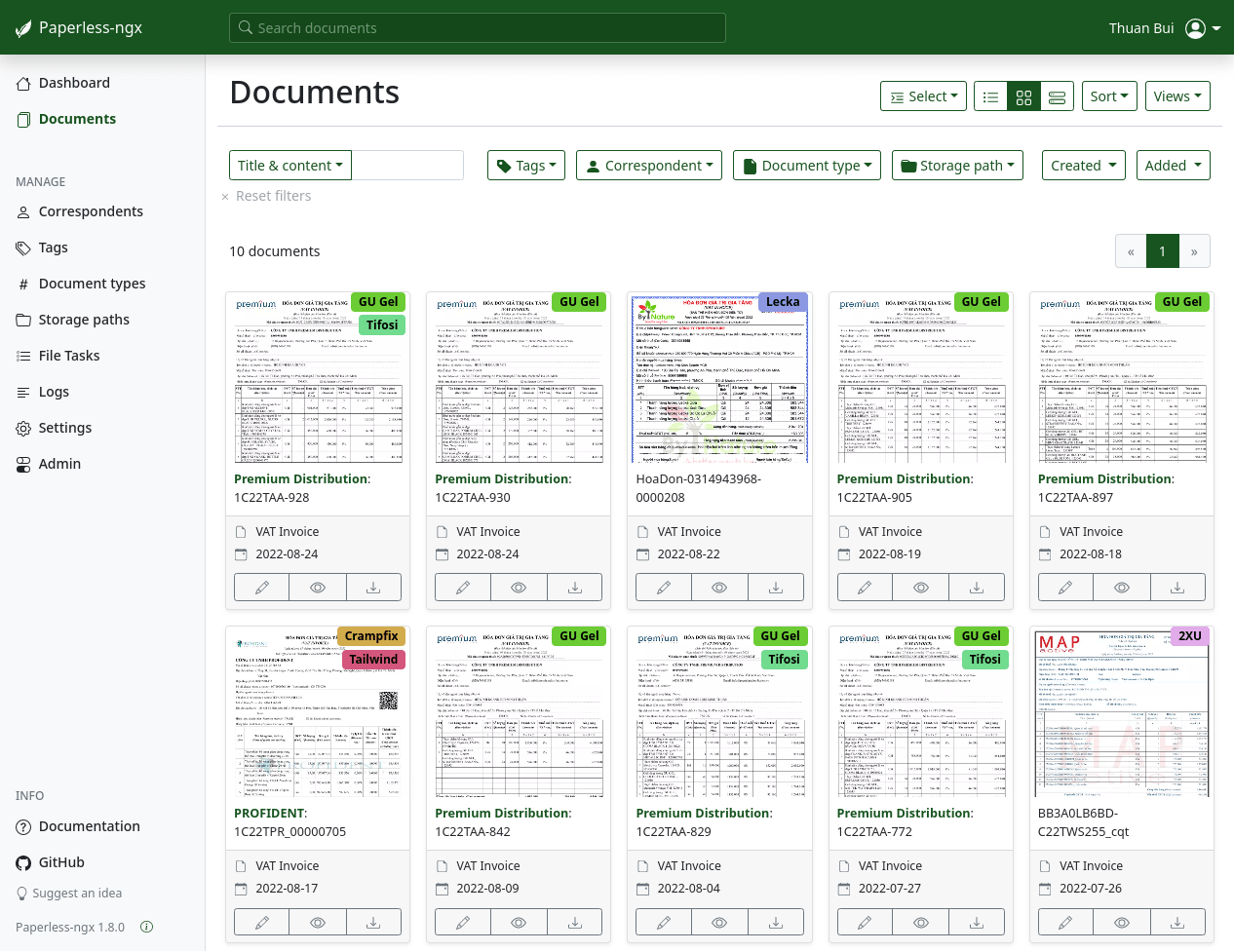Edit the PROFIDENT 1C22TPR_00000705 document
1234x952 pixels.
tap(262, 922)
